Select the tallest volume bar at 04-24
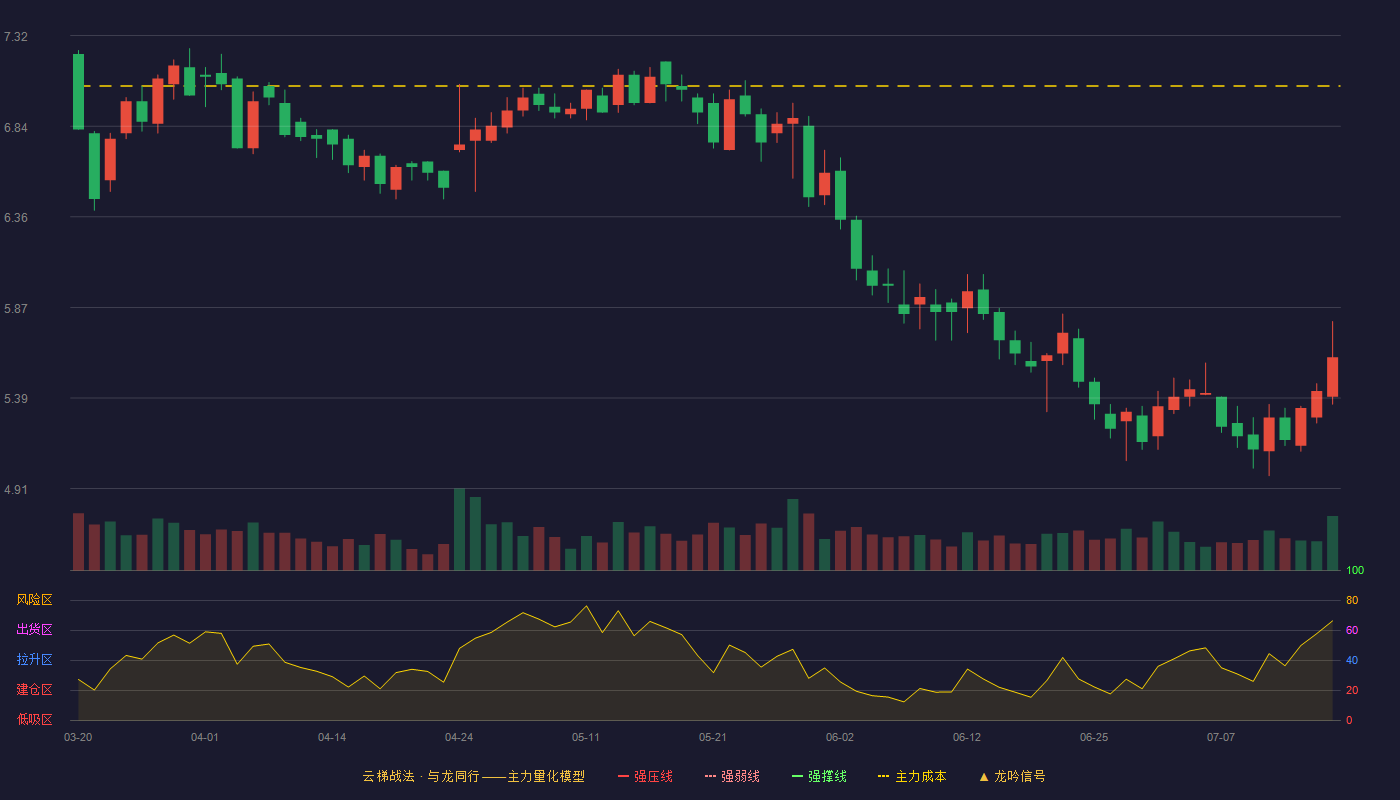Screen dimensions: 1400x800 tap(459, 529)
